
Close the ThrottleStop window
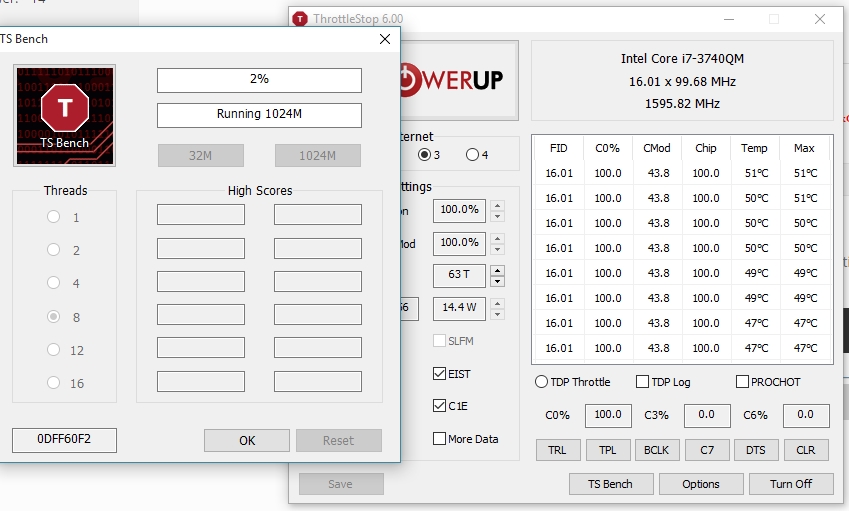pos(820,19)
